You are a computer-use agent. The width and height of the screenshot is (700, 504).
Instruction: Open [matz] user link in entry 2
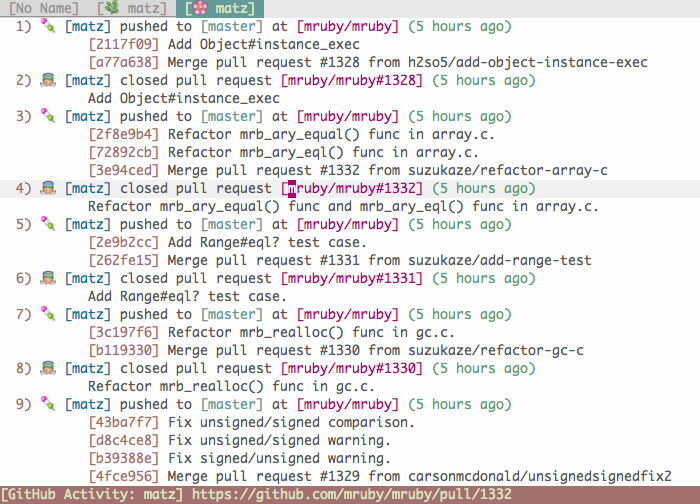88,80
